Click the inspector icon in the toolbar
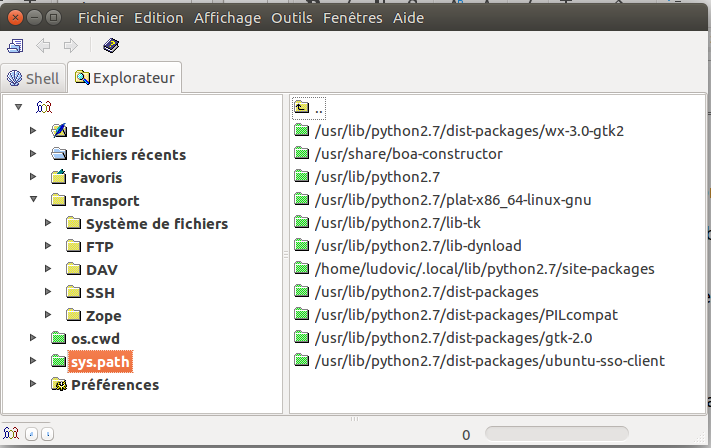 pos(15,45)
